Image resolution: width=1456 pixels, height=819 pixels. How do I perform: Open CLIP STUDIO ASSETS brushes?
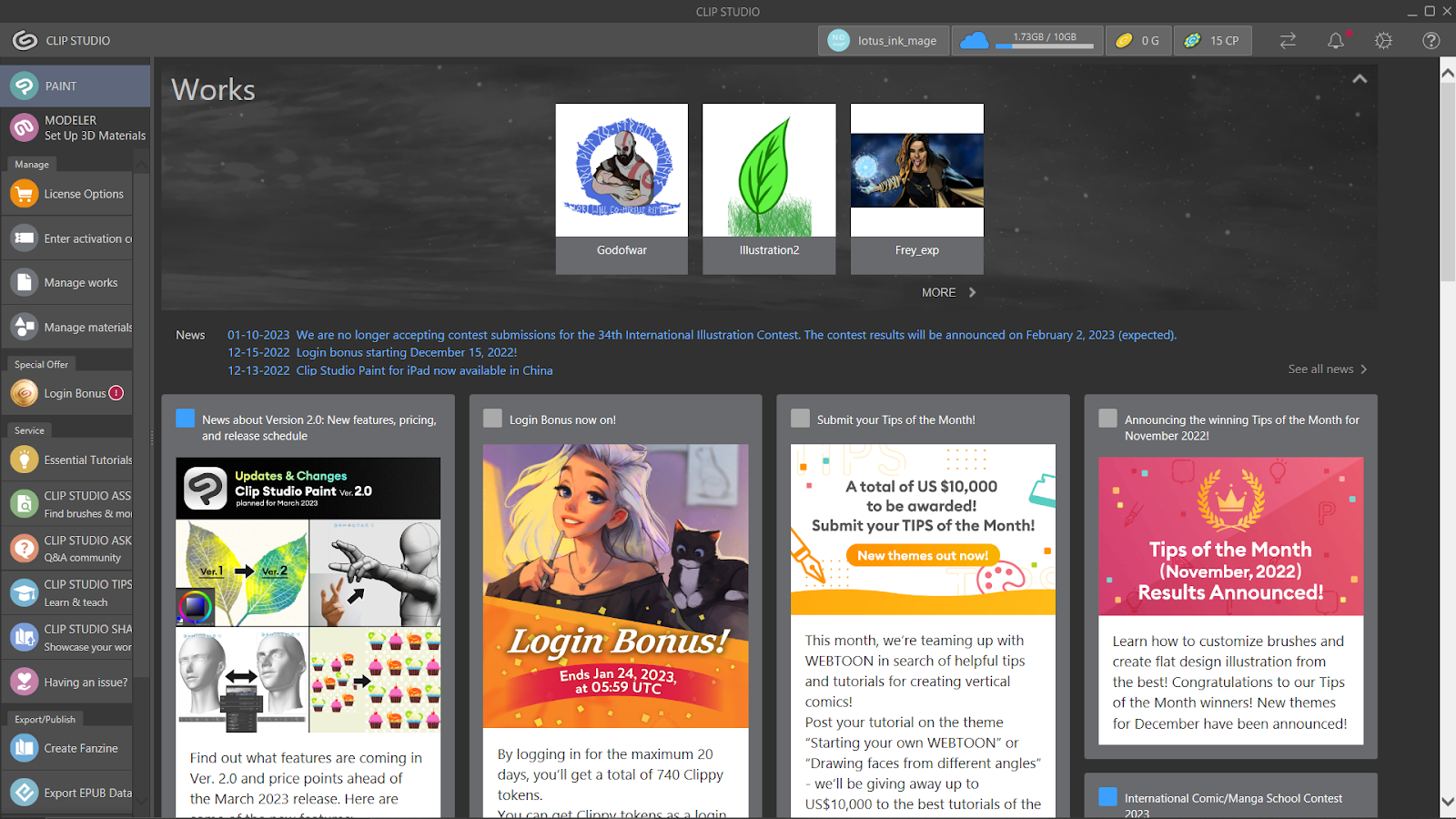[67, 504]
